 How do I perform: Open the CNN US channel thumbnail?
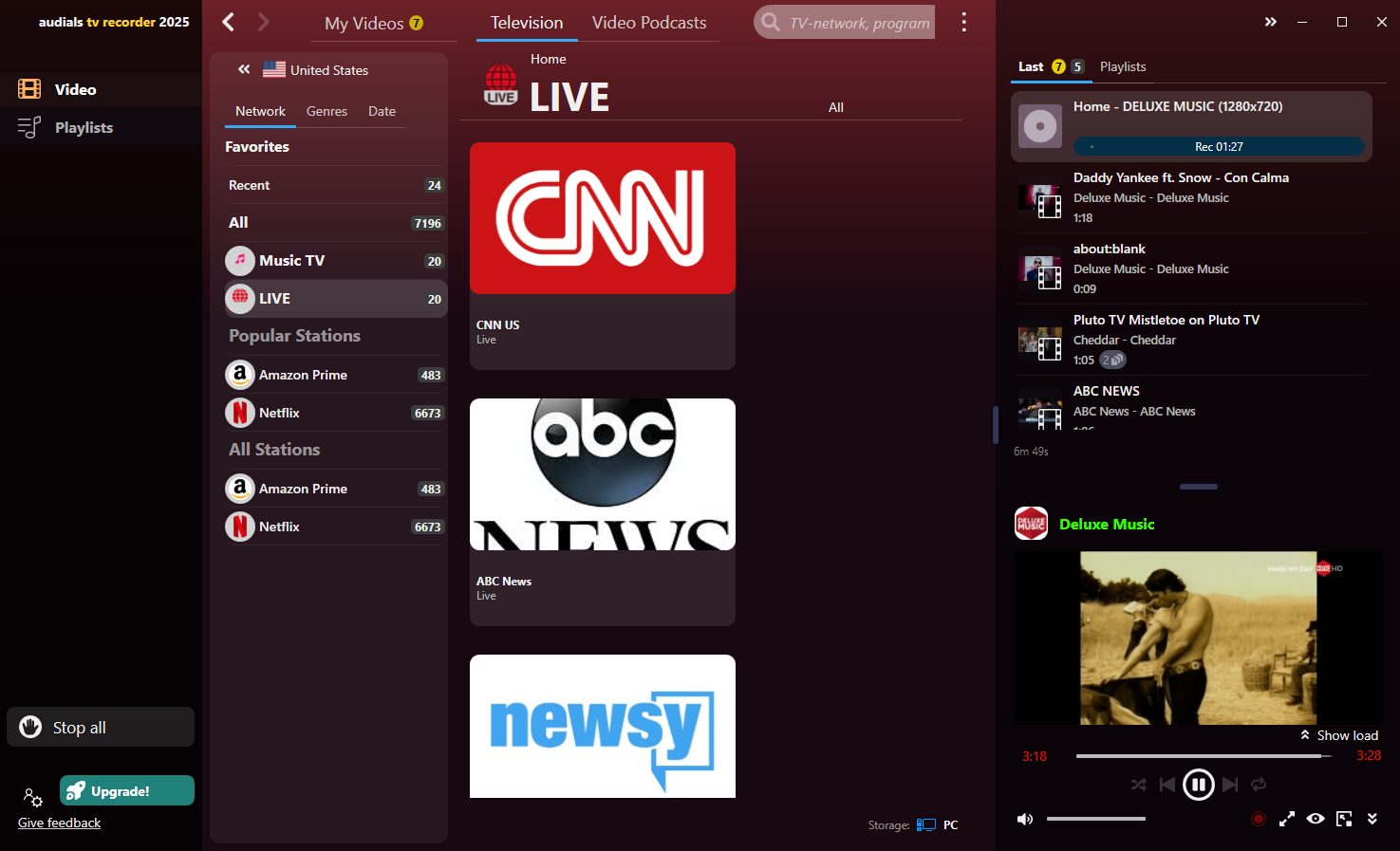[603, 218]
